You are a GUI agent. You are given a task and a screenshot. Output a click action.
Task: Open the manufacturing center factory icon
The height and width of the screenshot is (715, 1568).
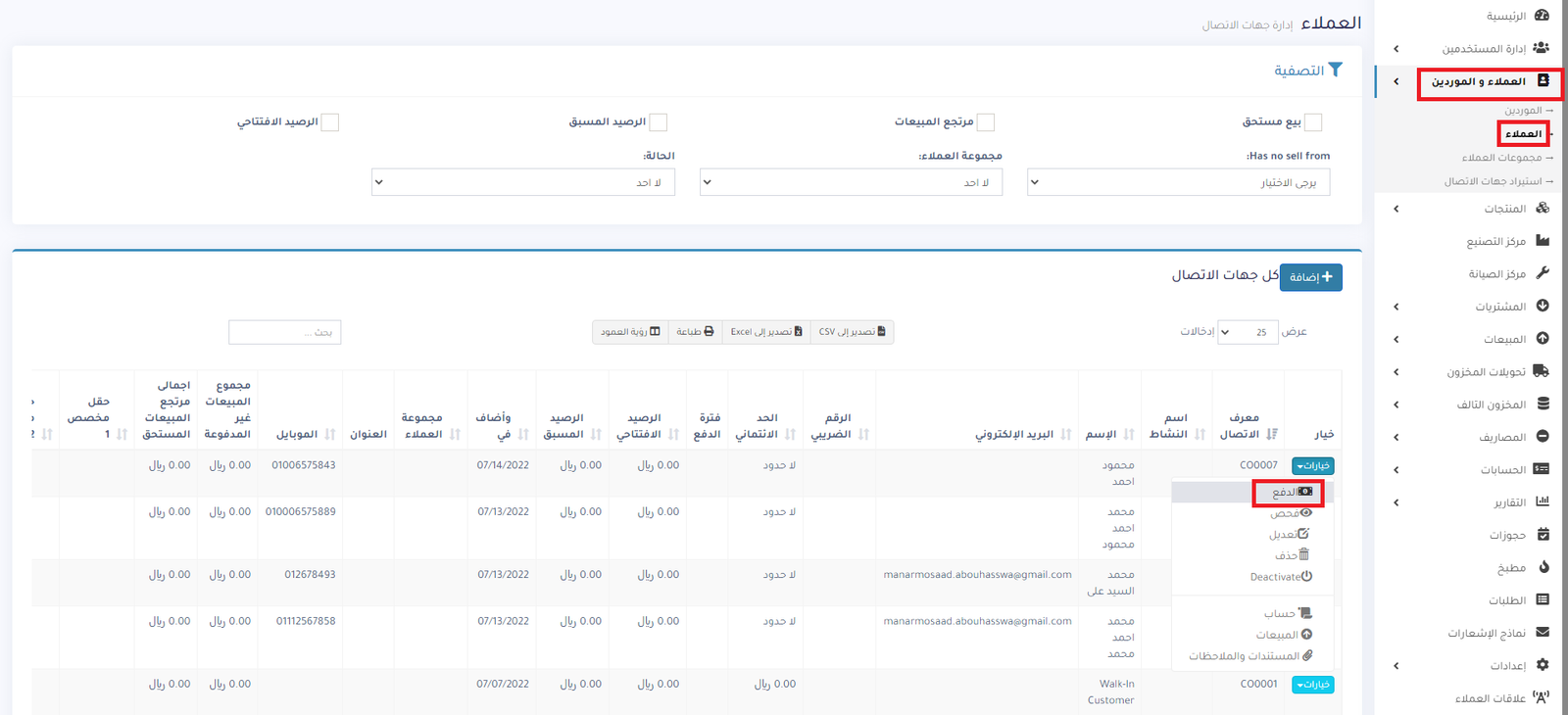[x=1543, y=241]
